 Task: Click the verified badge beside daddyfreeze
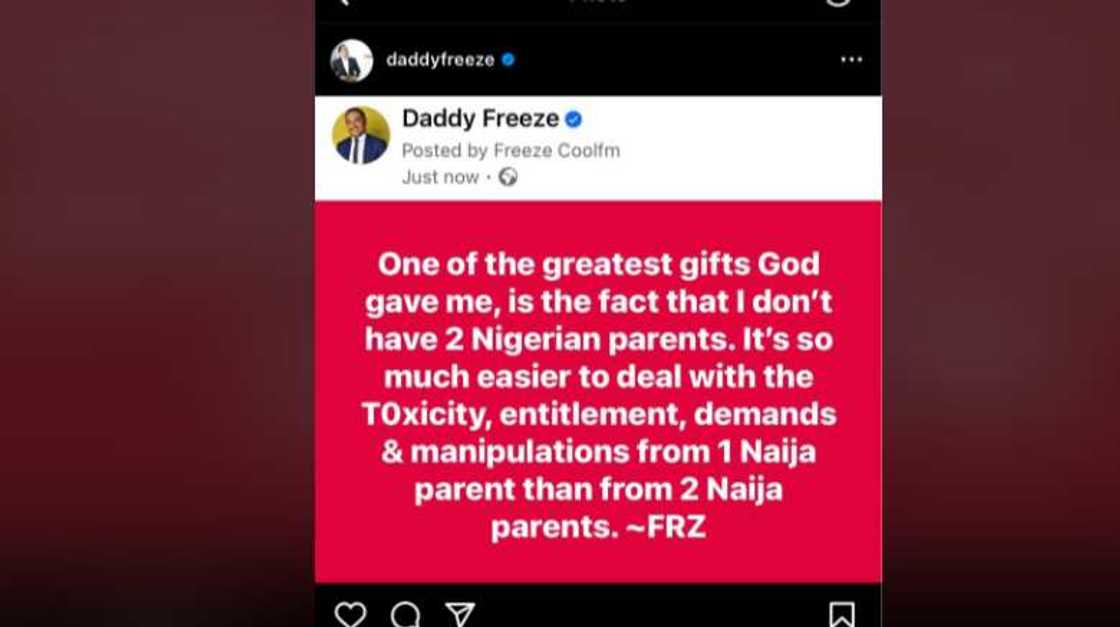click(x=508, y=60)
